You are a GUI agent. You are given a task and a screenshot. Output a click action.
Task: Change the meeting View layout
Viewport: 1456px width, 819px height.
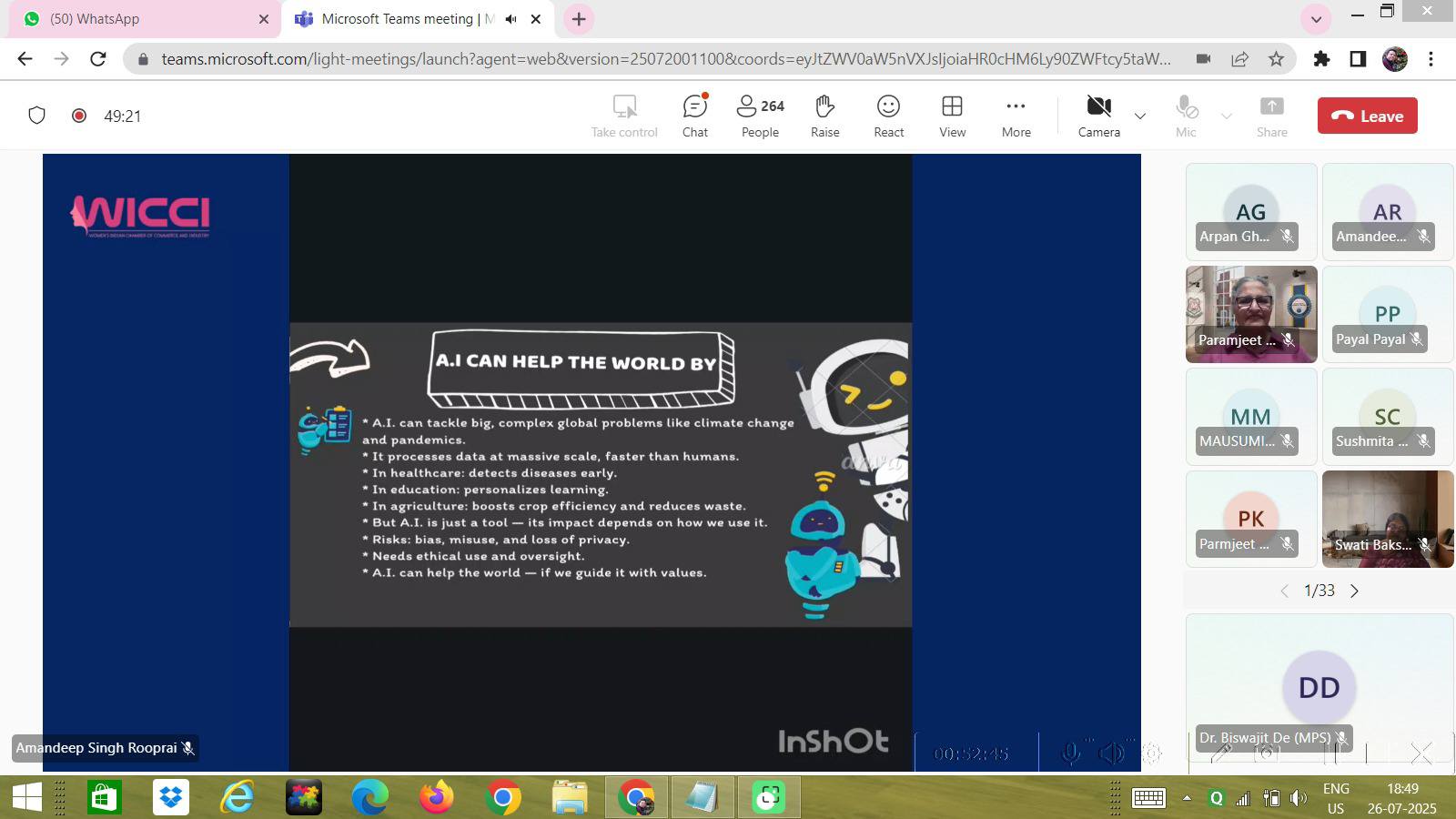(952, 116)
